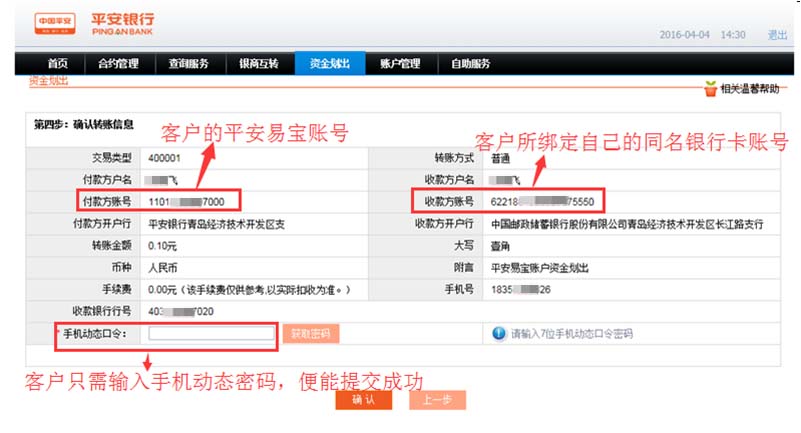The height and width of the screenshot is (433, 801).
Task: Select the 资金划出 menu tab
Action: (x=330, y=63)
